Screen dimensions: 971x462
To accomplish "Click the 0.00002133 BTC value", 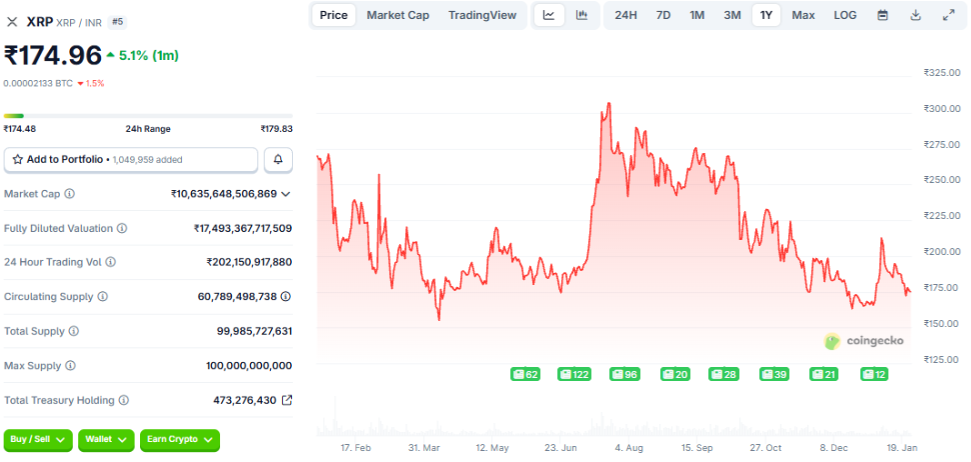I will pos(38,83).
